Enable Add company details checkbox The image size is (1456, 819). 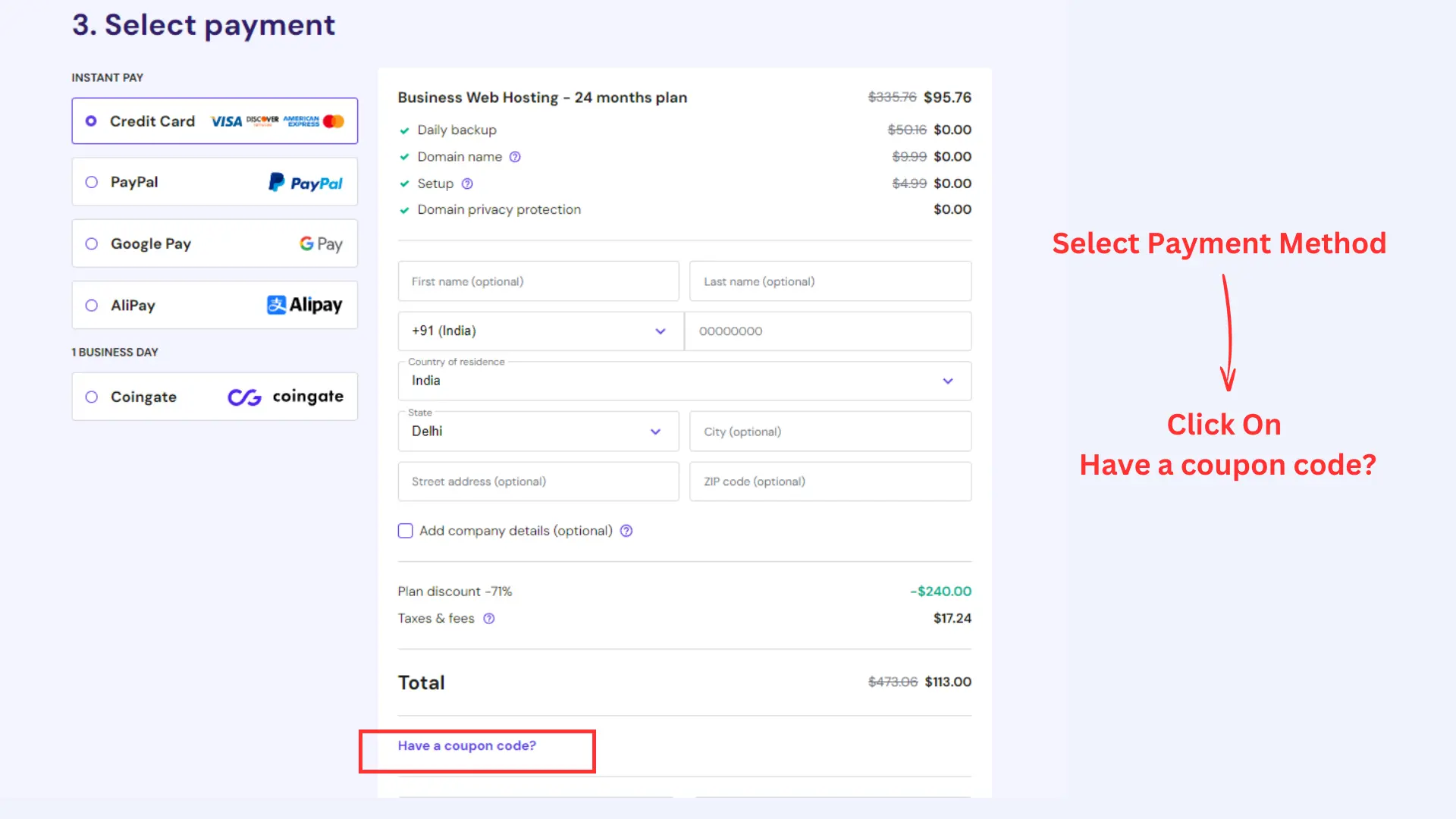point(405,530)
